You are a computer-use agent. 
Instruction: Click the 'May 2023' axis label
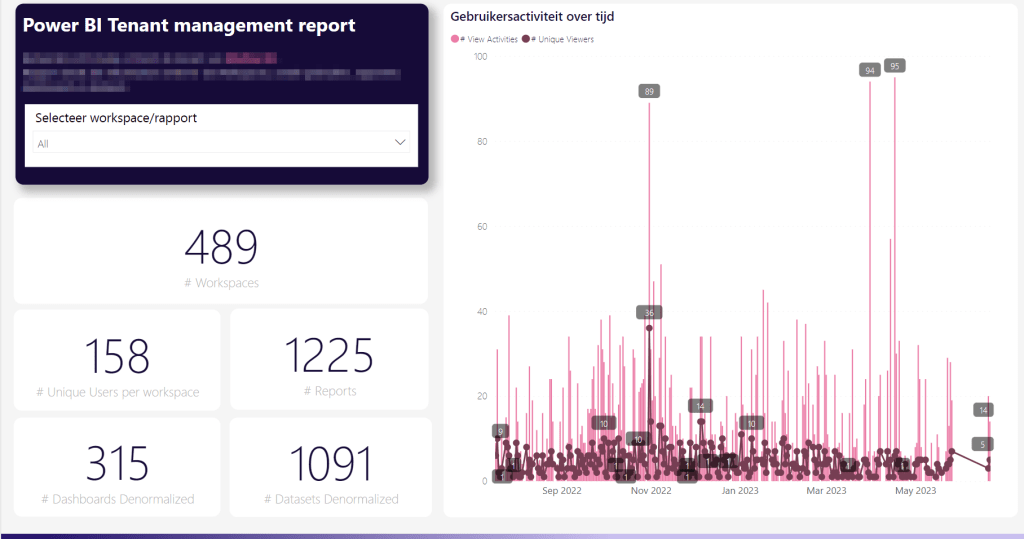(915, 491)
